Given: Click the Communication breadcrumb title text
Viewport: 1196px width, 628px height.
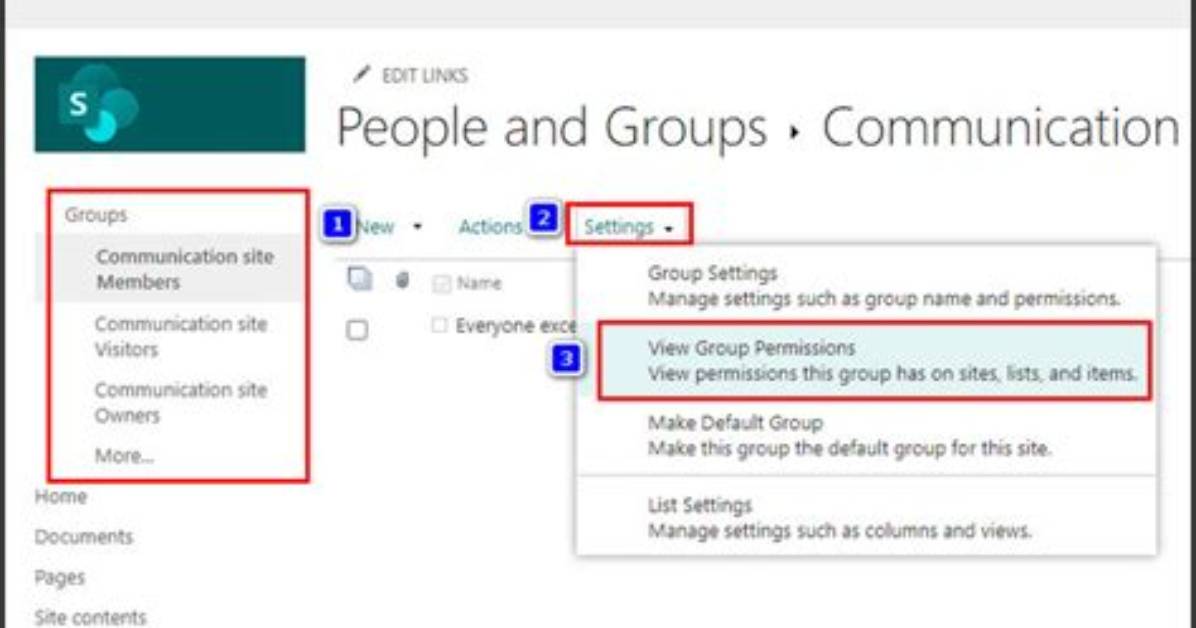Looking at the screenshot, I should coord(1001,127).
